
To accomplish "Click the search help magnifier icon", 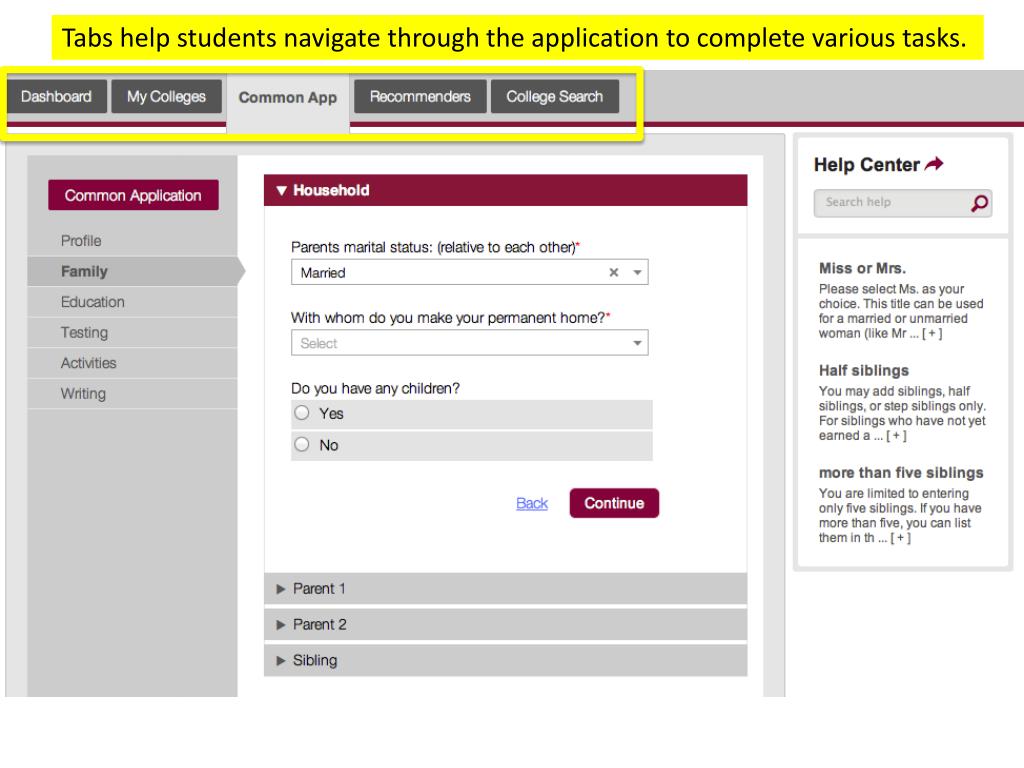I will 979,203.
